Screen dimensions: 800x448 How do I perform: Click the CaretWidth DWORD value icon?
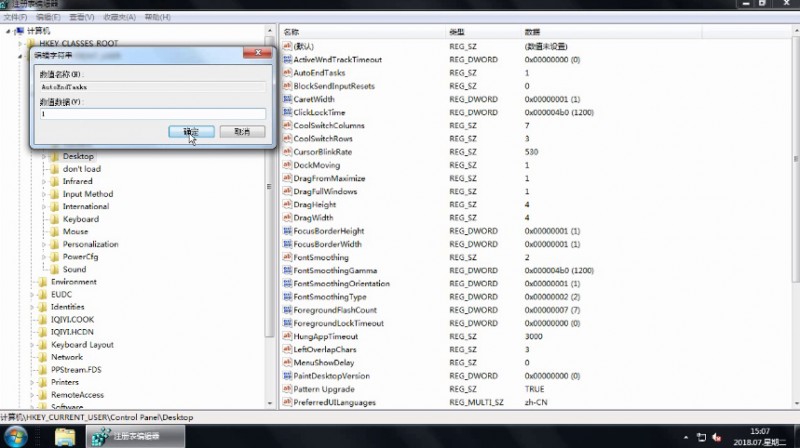[x=287, y=99]
